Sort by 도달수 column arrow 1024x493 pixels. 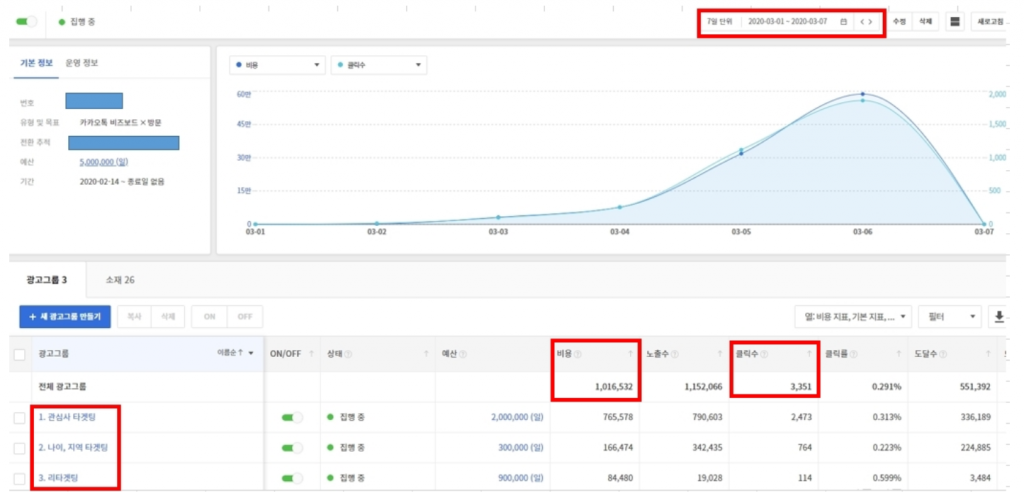point(989,354)
